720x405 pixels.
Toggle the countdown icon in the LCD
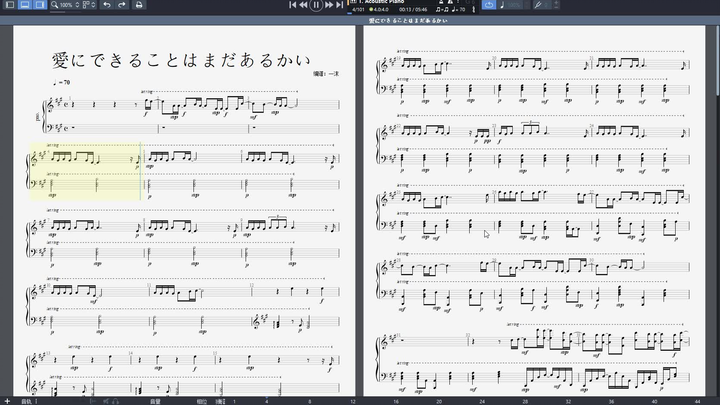441,2
